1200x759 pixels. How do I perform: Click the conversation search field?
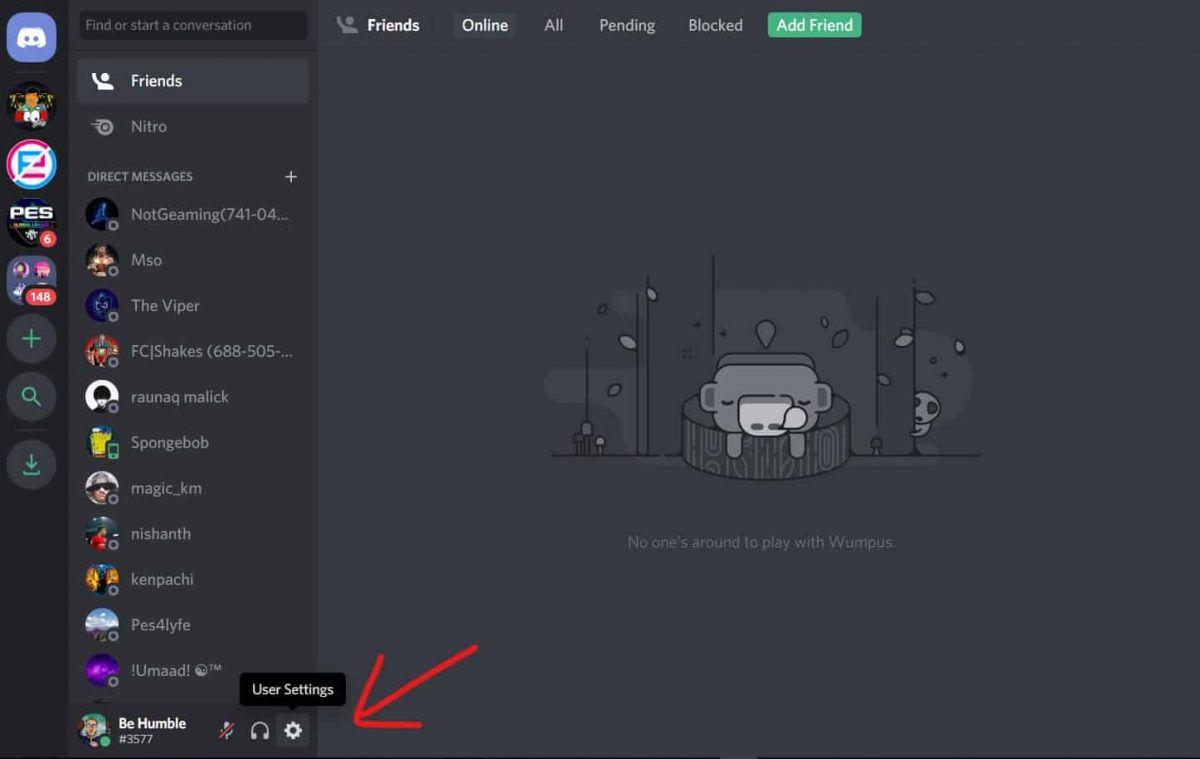pos(192,25)
